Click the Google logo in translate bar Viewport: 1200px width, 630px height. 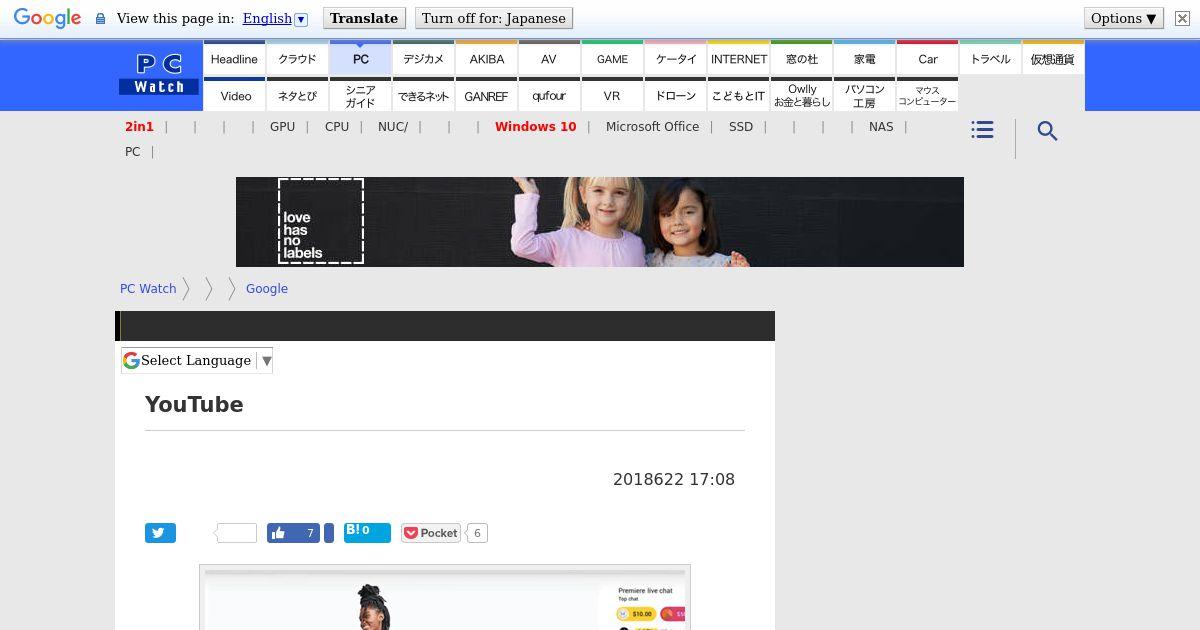click(47, 19)
